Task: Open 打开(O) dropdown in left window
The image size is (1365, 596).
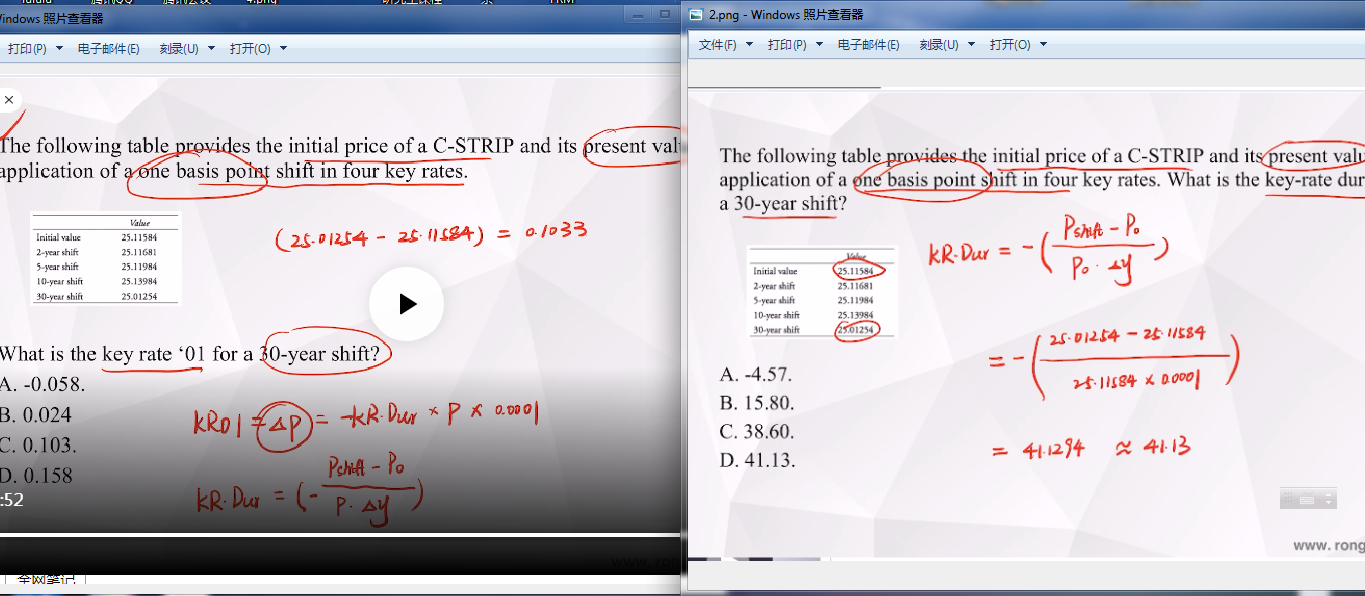Action: pos(258,48)
